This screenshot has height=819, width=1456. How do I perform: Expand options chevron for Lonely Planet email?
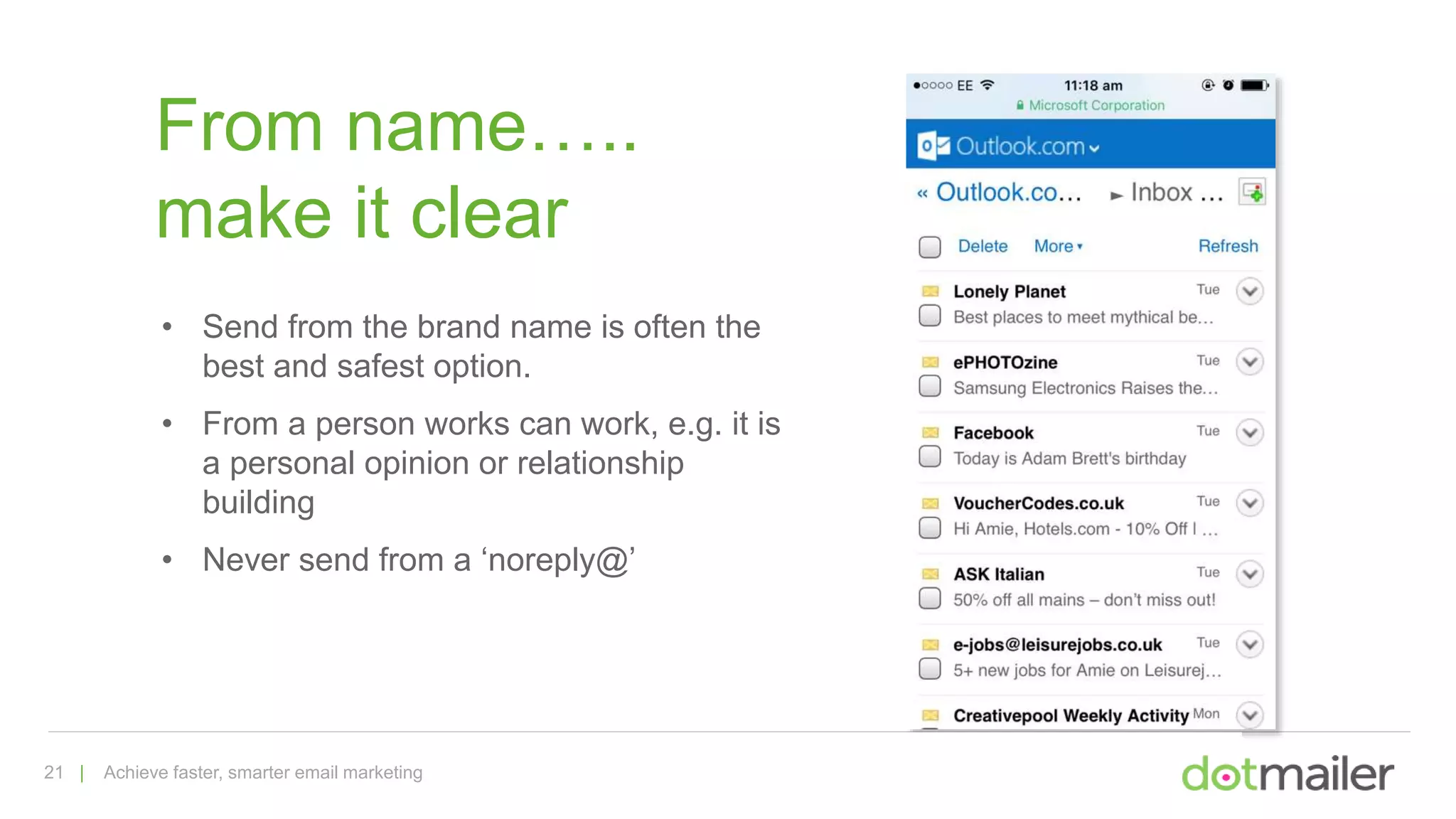click(1249, 291)
